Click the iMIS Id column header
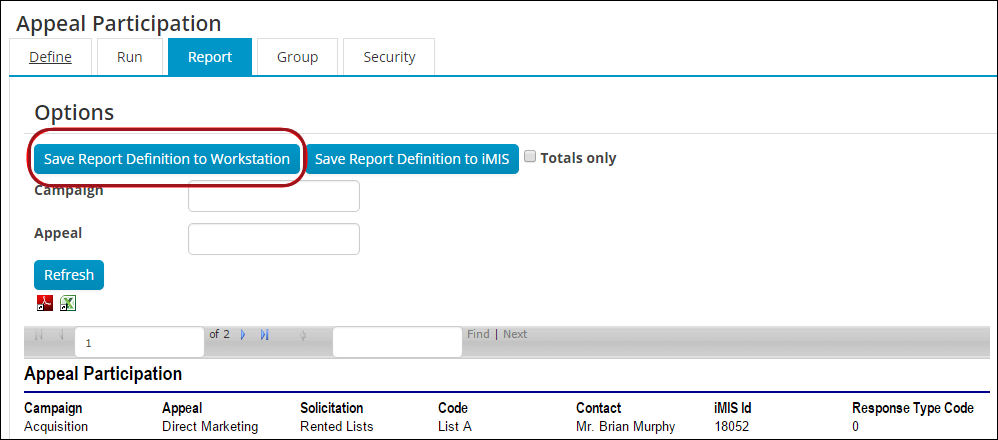Viewport: 998px width, 440px height. (x=733, y=408)
